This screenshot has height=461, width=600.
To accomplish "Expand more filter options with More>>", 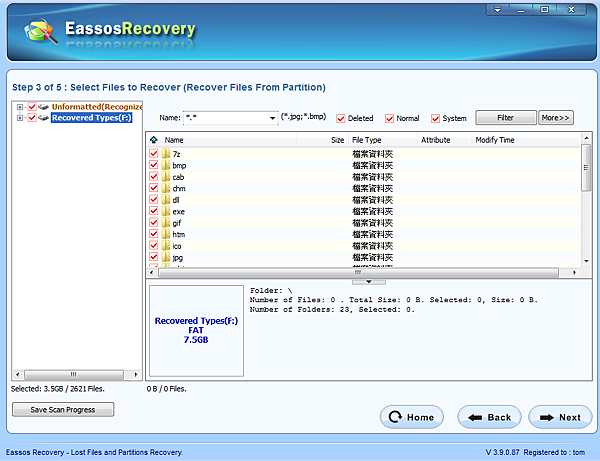I will point(556,118).
